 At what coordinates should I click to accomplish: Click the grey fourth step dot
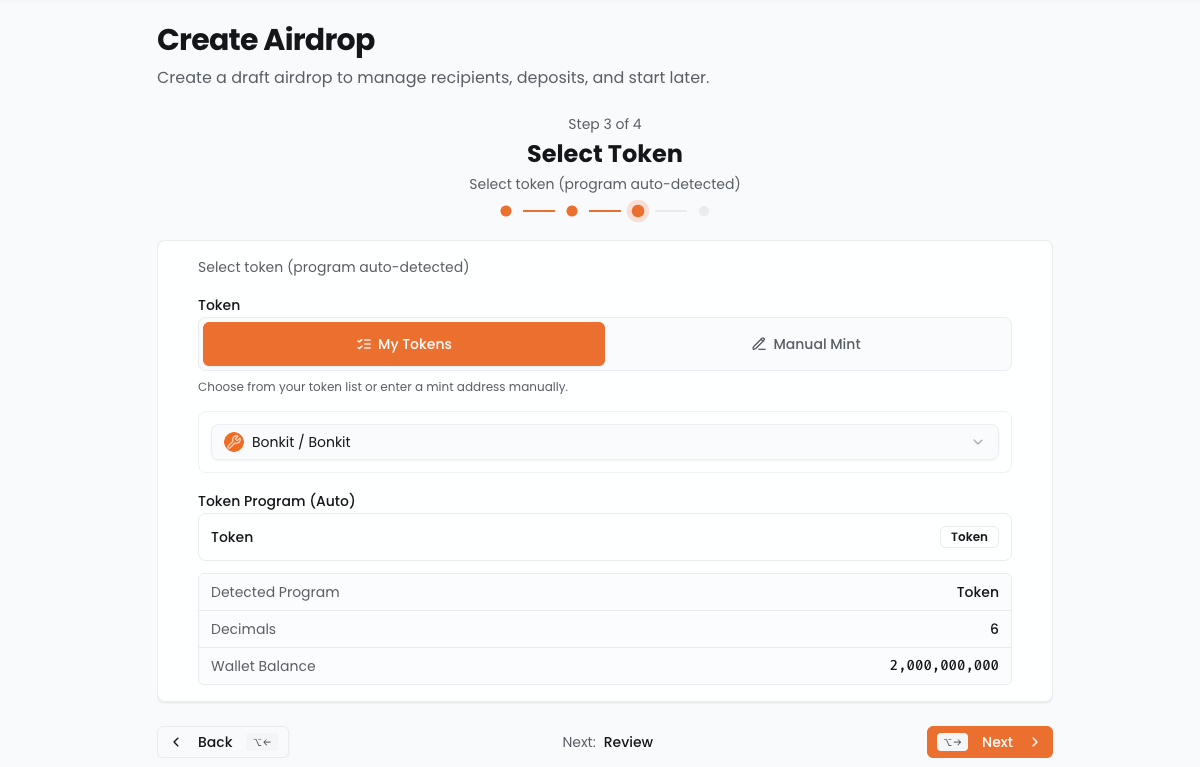tap(704, 211)
